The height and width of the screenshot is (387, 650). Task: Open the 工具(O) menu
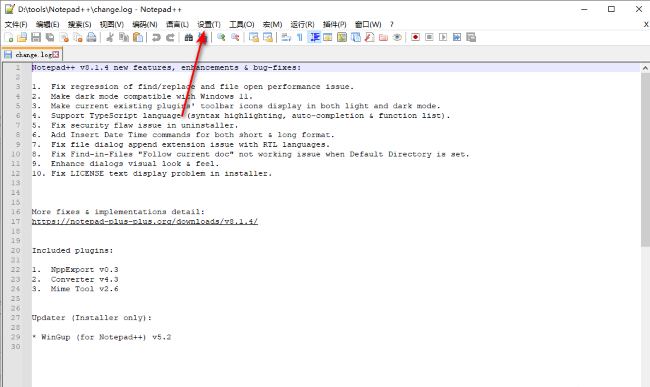coord(242,24)
